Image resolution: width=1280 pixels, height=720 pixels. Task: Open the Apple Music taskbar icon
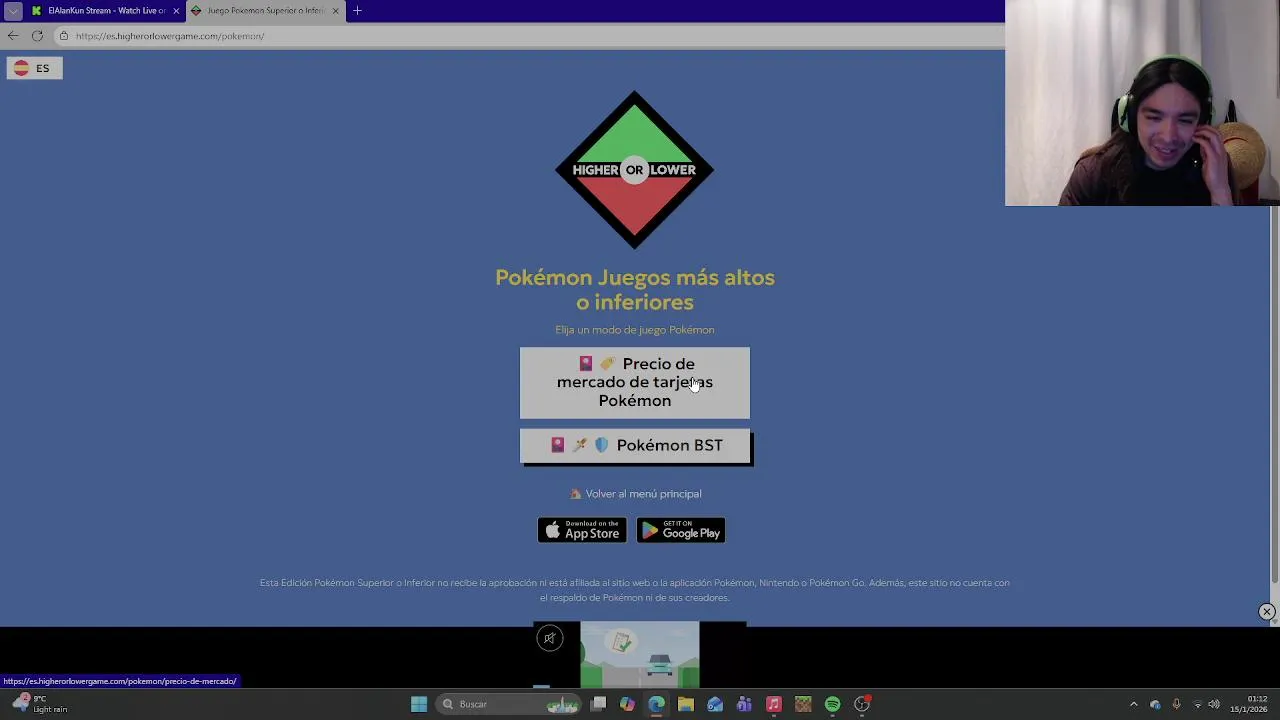tap(773, 704)
